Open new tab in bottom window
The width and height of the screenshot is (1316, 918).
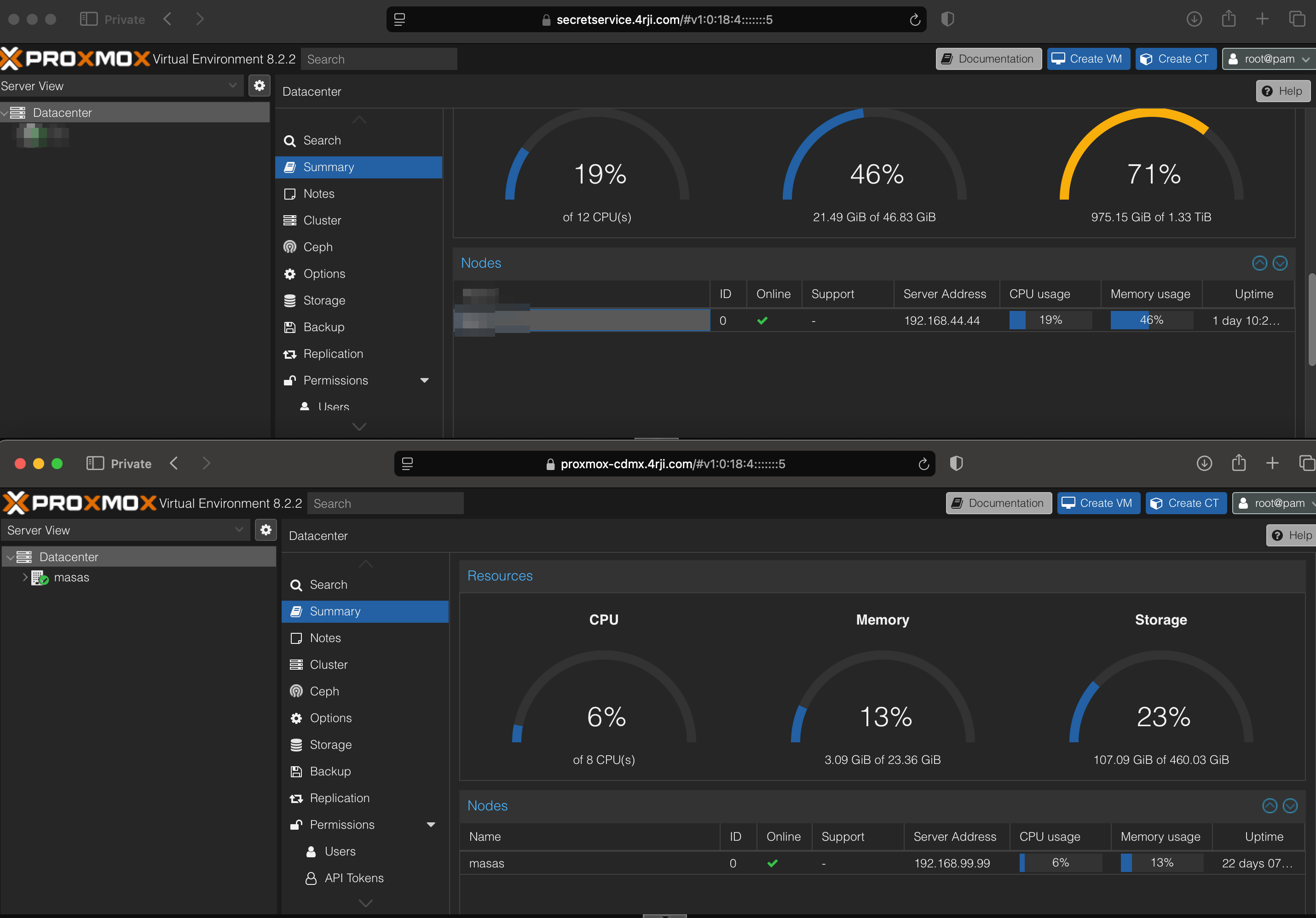point(1272,463)
